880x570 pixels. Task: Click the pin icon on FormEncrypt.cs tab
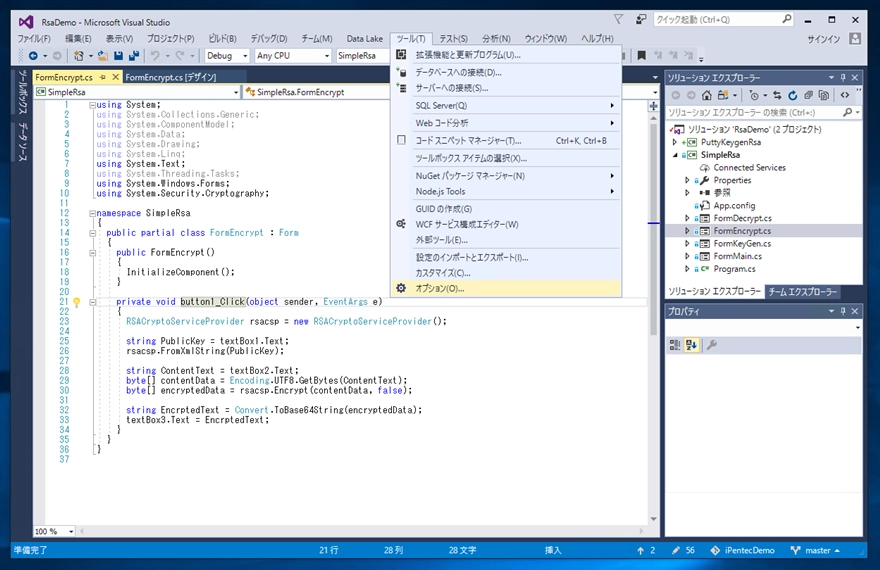tap(103, 77)
